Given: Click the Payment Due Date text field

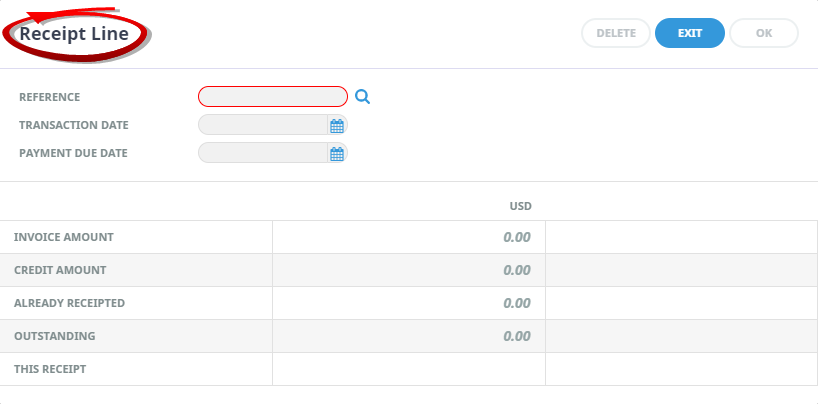Looking at the screenshot, I should (263, 153).
